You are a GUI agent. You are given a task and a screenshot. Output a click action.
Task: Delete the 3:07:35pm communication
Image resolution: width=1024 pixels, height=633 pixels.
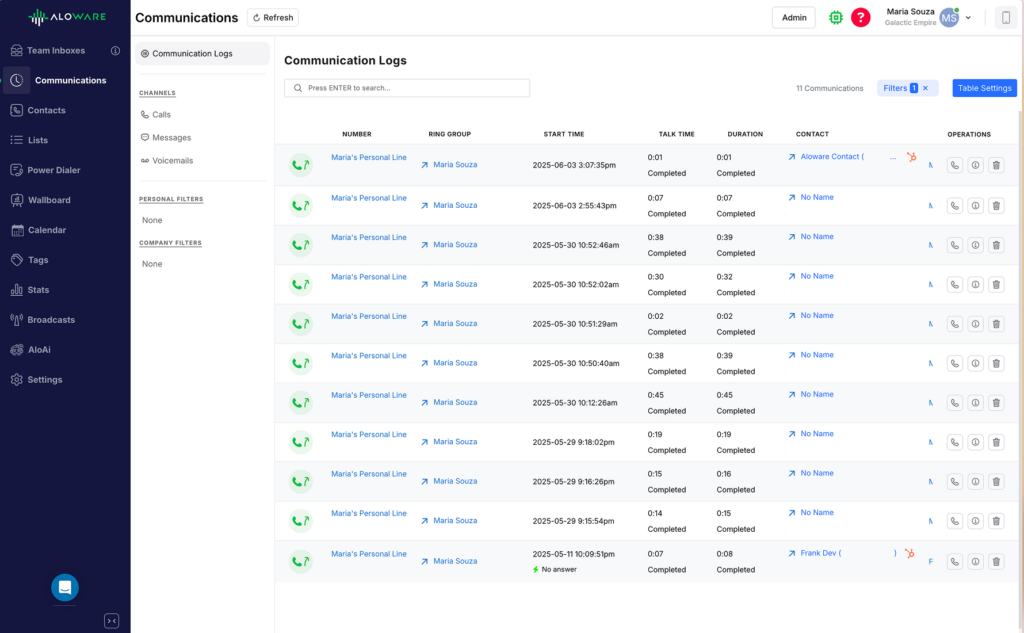tap(996, 165)
